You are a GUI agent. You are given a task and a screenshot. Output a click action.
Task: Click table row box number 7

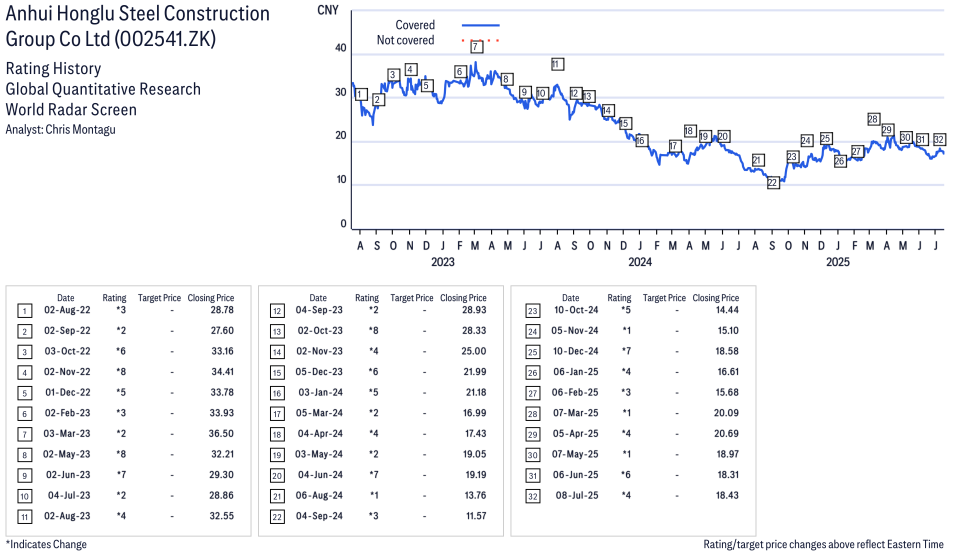[24, 435]
